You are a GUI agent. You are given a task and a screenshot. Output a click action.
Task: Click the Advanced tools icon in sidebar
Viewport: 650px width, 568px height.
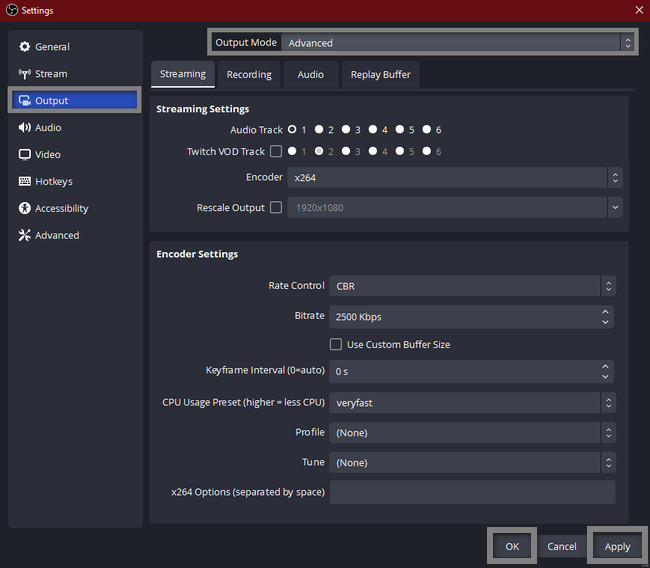[25, 236]
